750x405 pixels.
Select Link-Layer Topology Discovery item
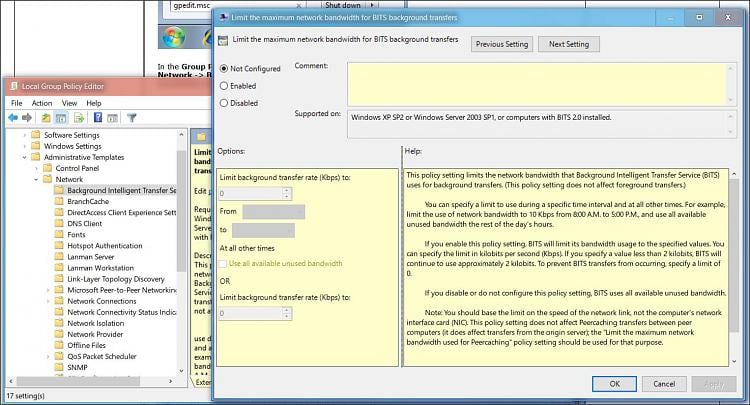point(116,279)
